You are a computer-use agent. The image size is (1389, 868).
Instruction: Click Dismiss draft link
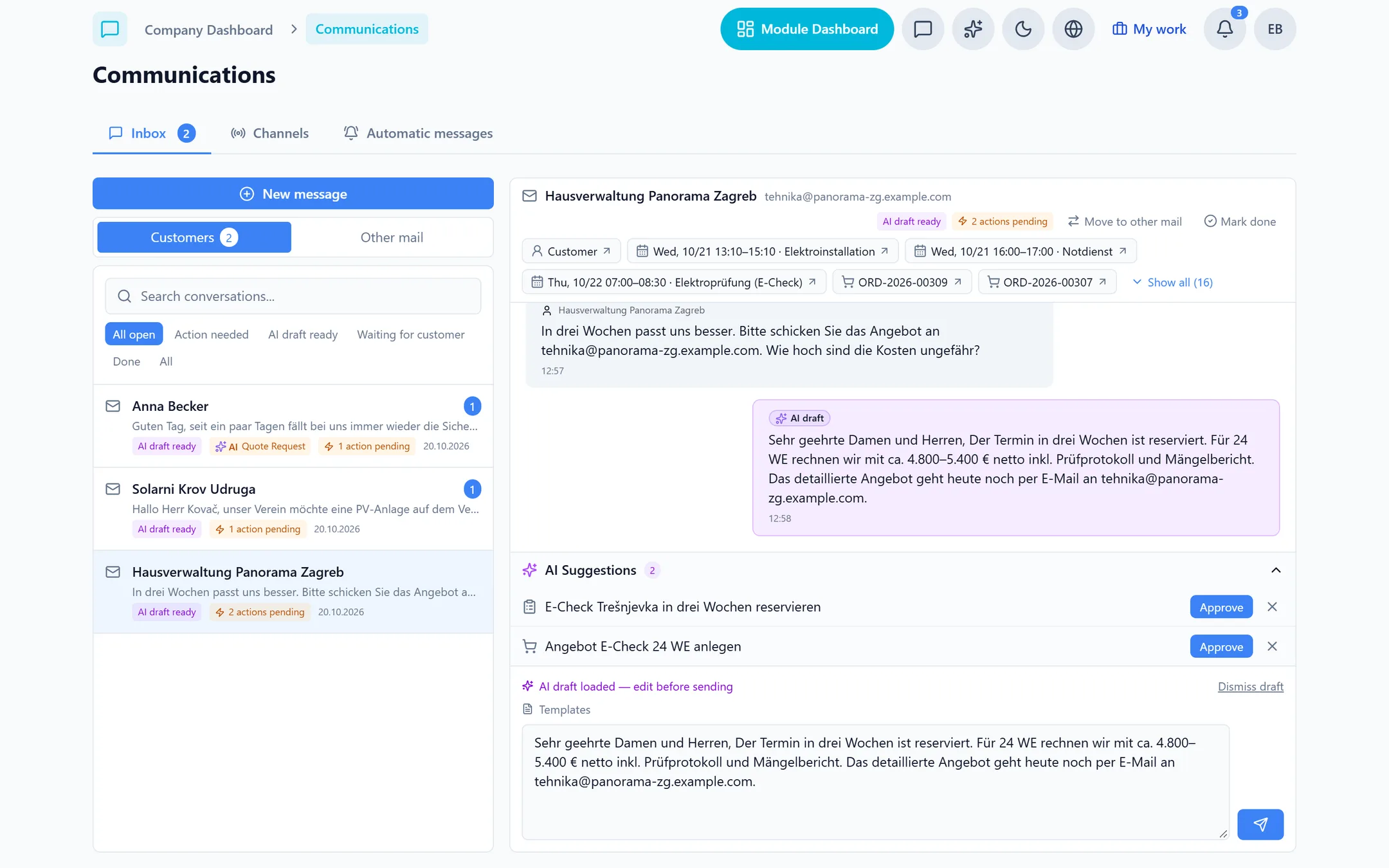coord(1251,686)
